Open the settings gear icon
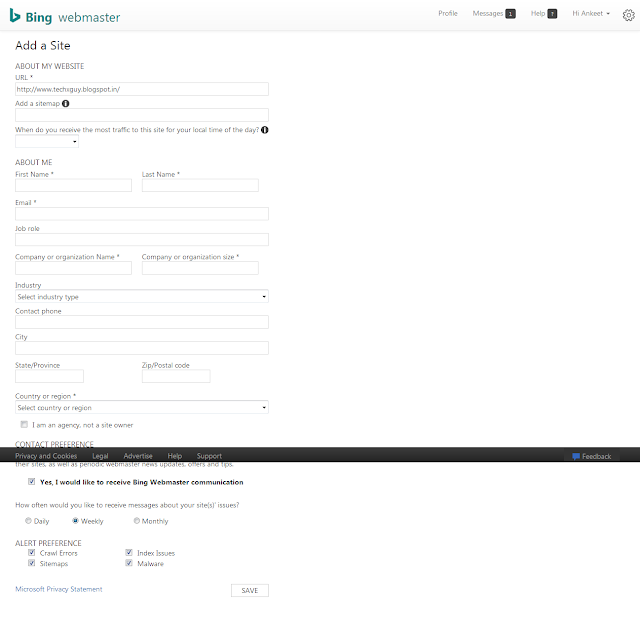This screenshot has width=640, height=632. click(x=628, y=15)
